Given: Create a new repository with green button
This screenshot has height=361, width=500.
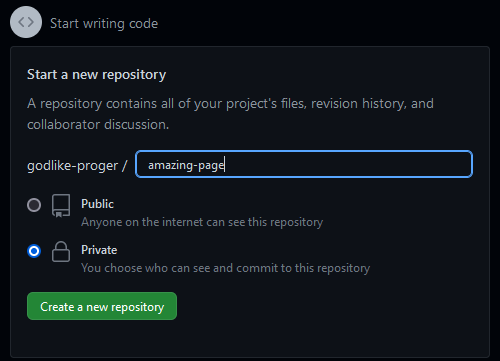Looking at the screenshot, I should pyautogui.click(x=102, y=306).
